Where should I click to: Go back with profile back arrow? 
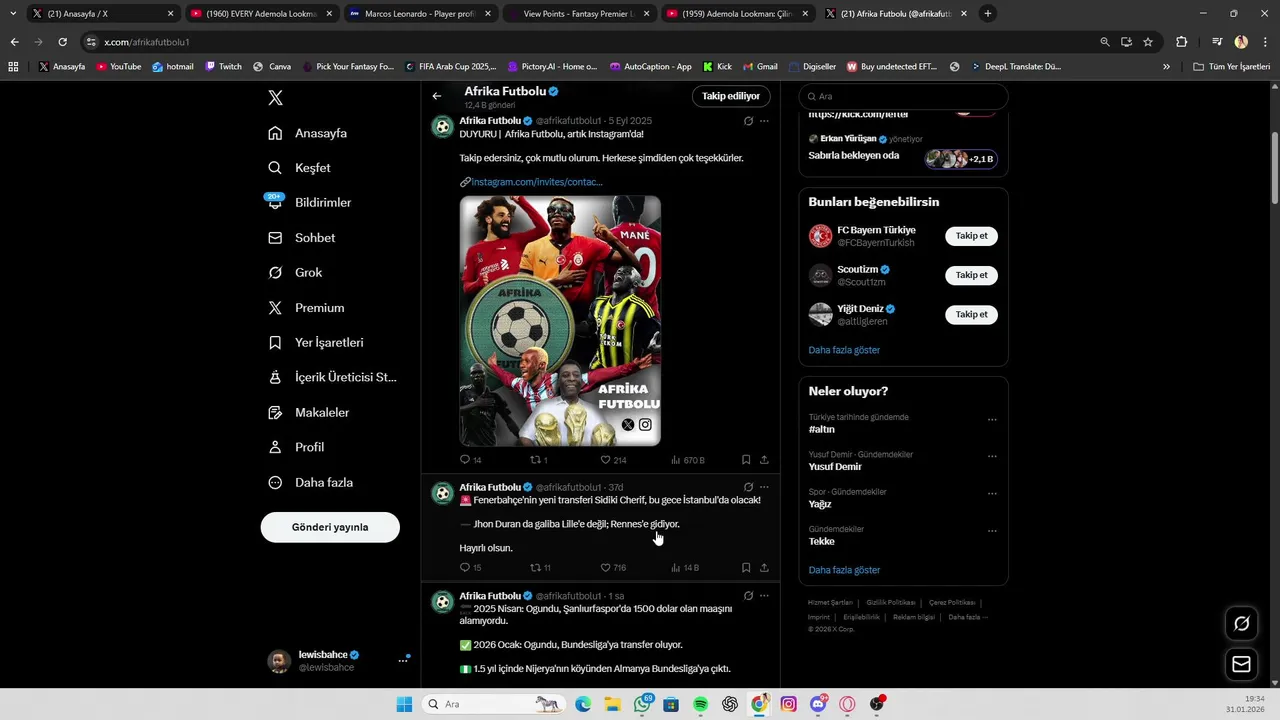click(x=437, y=96)
